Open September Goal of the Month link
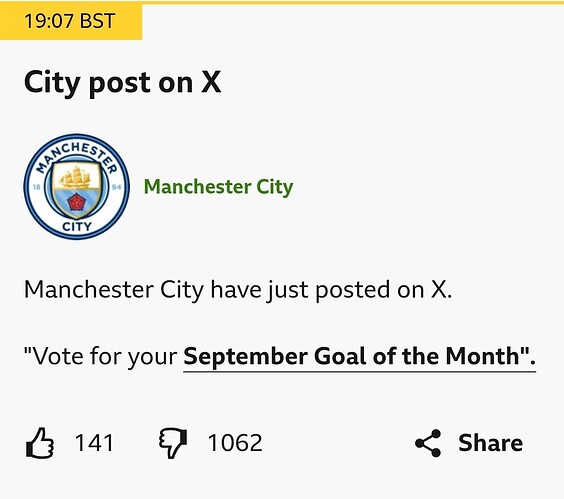Screen dimensions: 564x499 coord(359,357)
